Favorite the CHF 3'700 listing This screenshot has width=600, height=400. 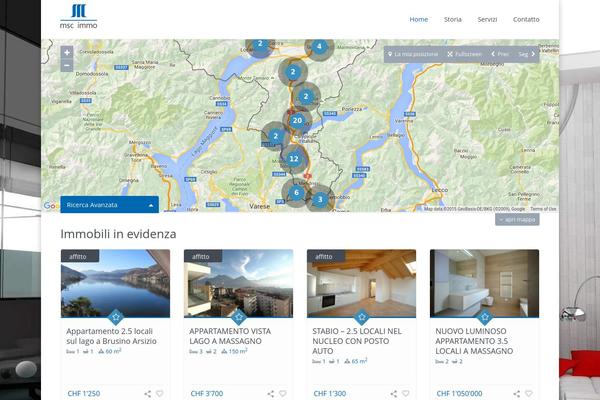283,393
